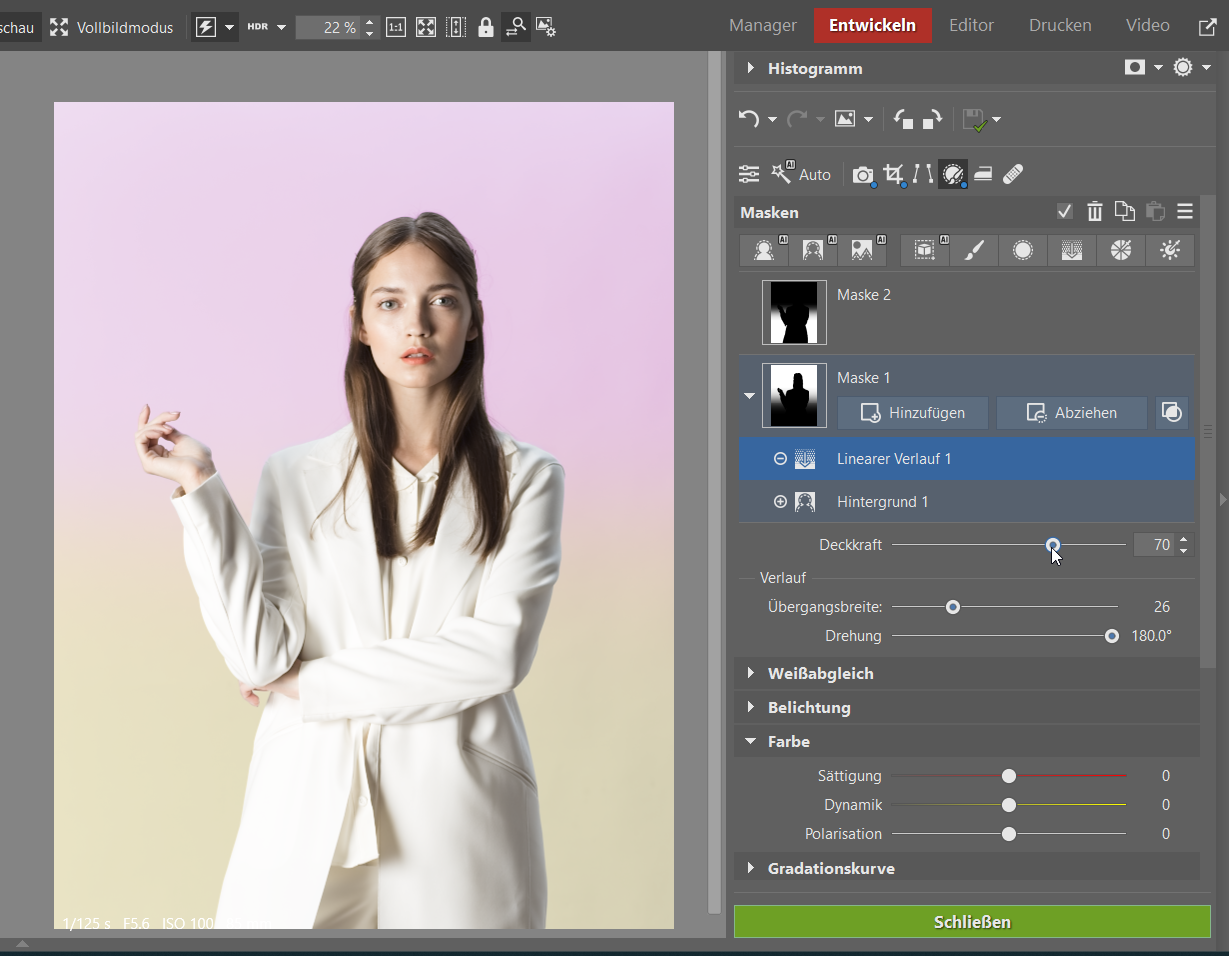Open the Editor tab
This screenshot has width=1229, height=956.
[x=971, y=26]
